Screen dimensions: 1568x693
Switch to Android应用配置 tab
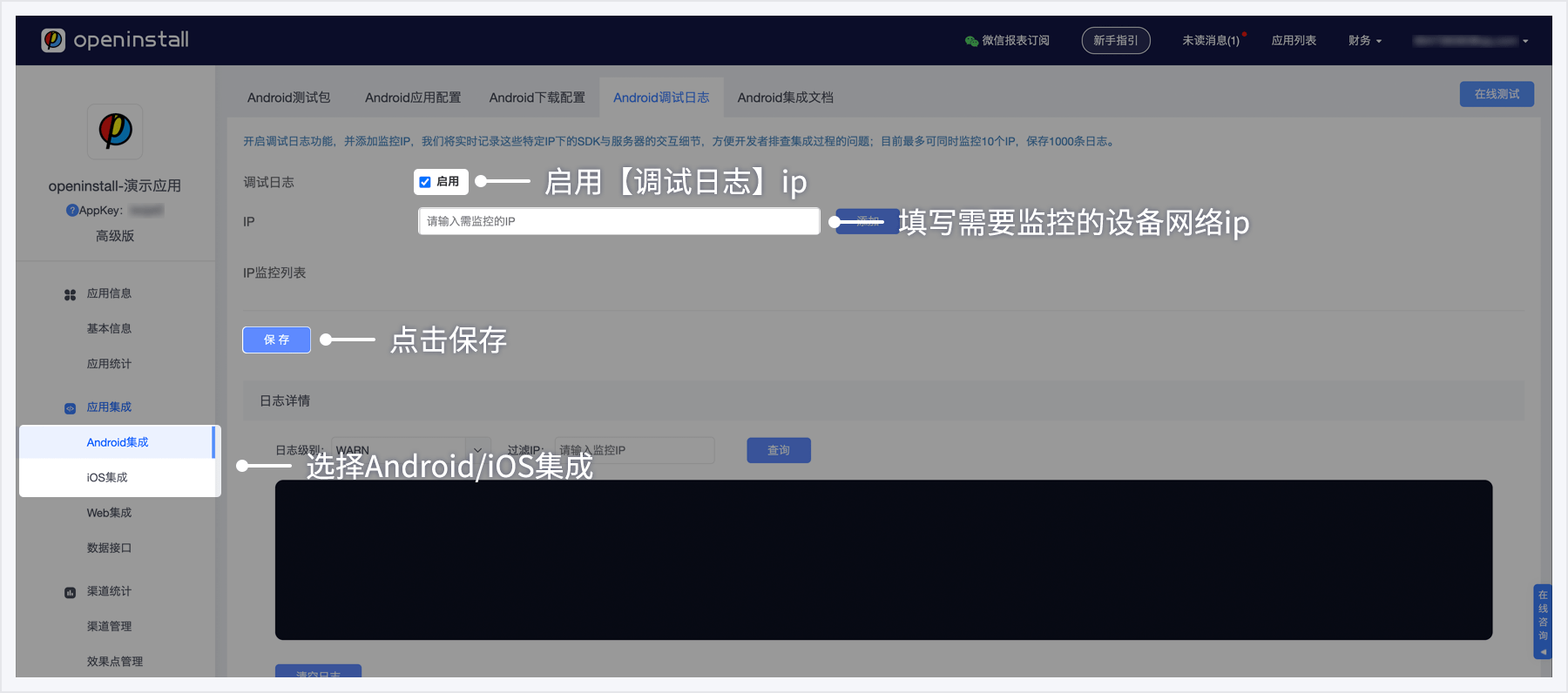pos(413,98)
